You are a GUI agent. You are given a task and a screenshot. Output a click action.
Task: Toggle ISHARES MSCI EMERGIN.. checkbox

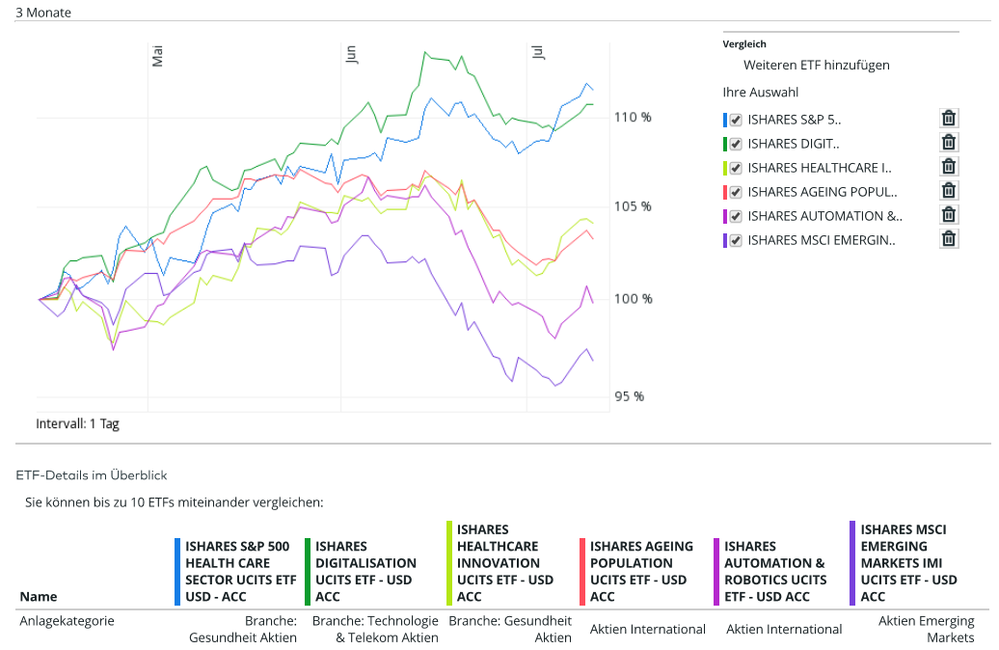tap(736, 240)
